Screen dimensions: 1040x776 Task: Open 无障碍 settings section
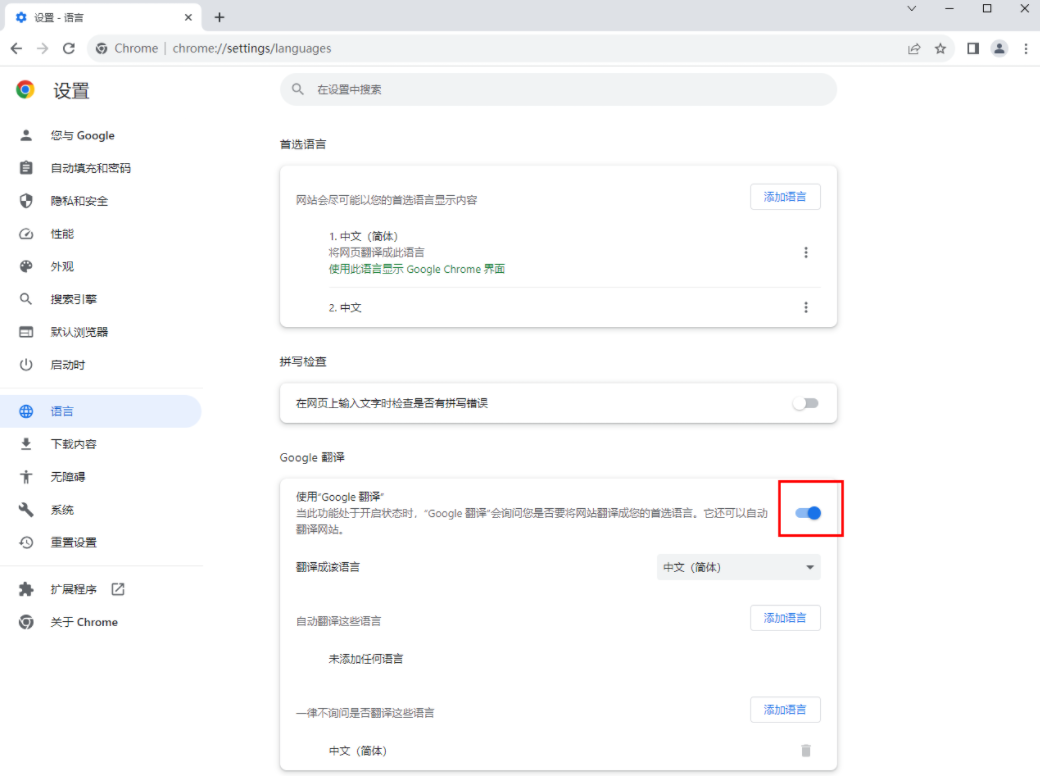(x=101, y=477)
